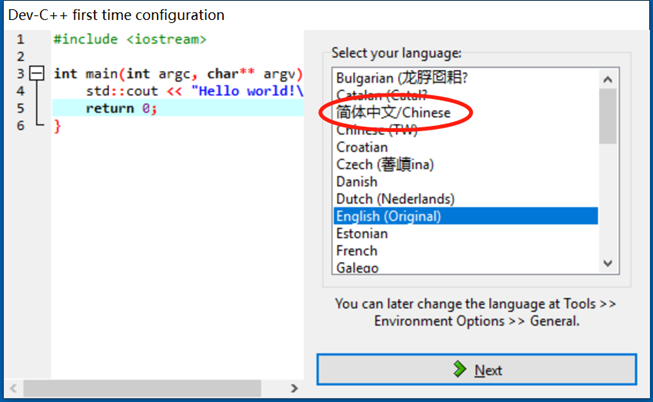
Task: Click the Next button
Action: 476,370
